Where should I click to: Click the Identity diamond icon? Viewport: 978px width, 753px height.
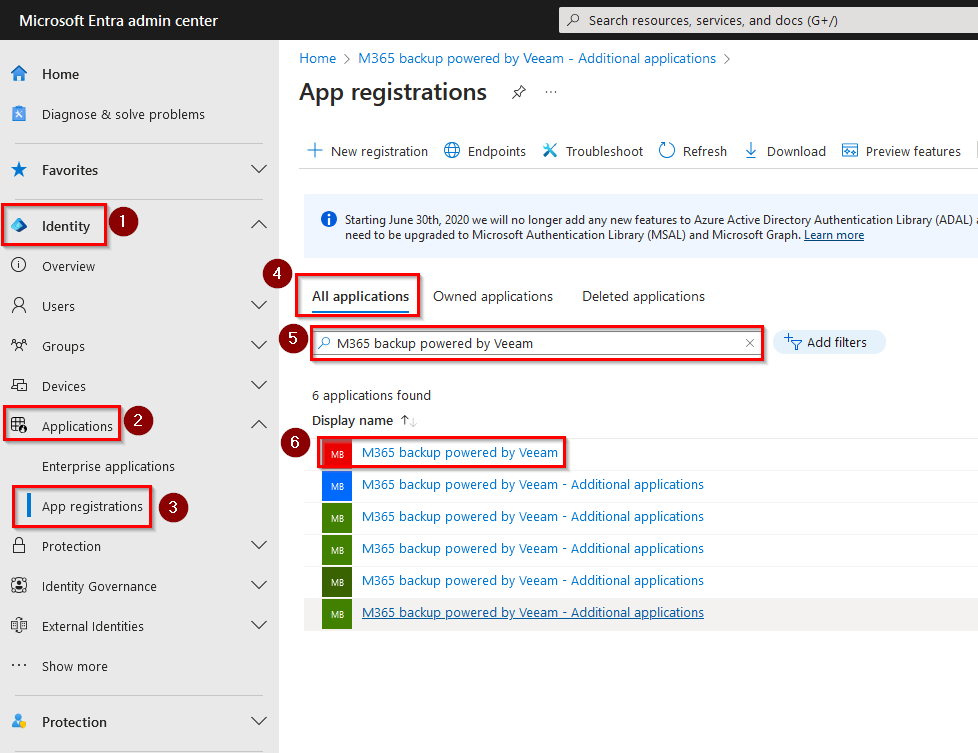(x=19, y=225)
